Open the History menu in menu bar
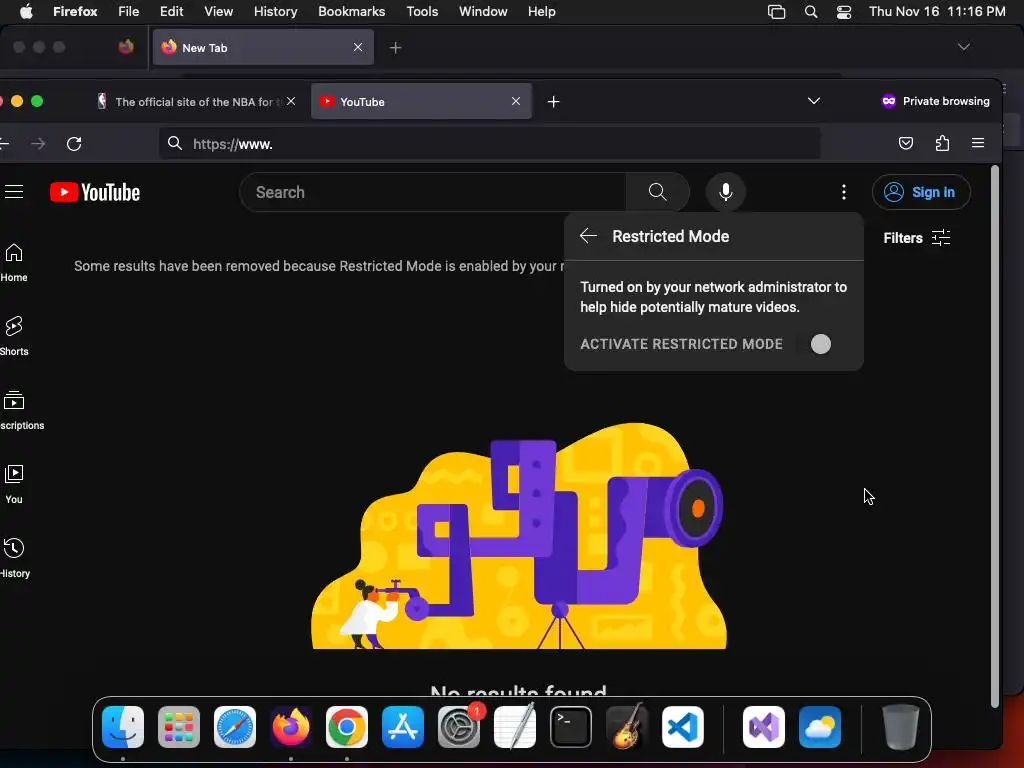This screenshot has height=768, width=1024. click(275, 11)
